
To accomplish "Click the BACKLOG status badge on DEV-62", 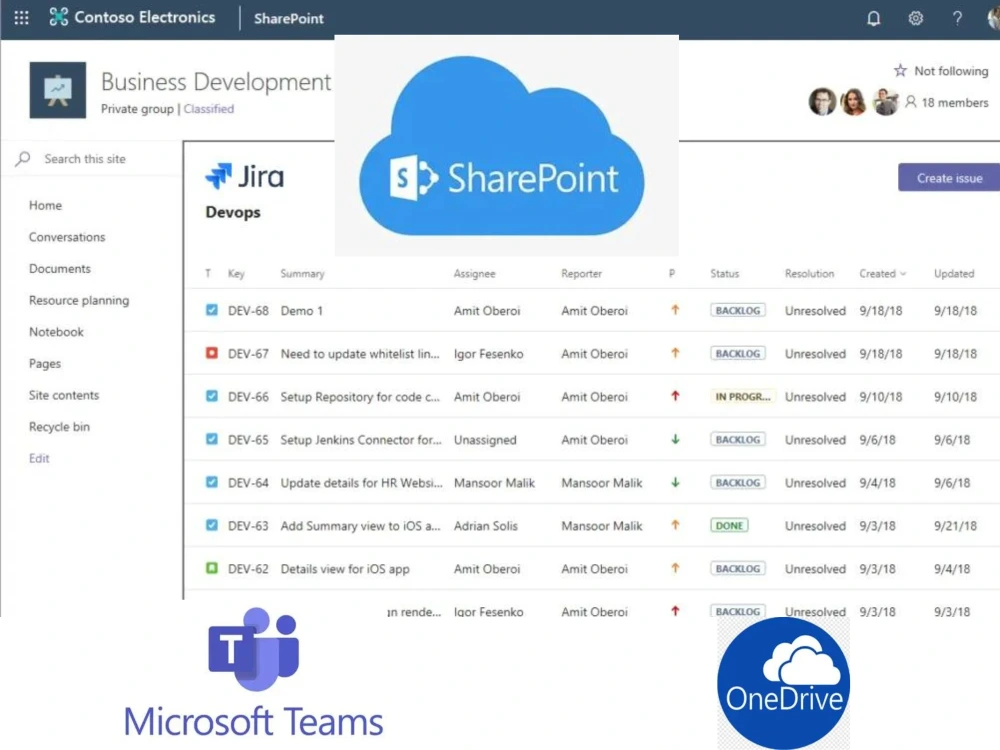I will point(738,568).
